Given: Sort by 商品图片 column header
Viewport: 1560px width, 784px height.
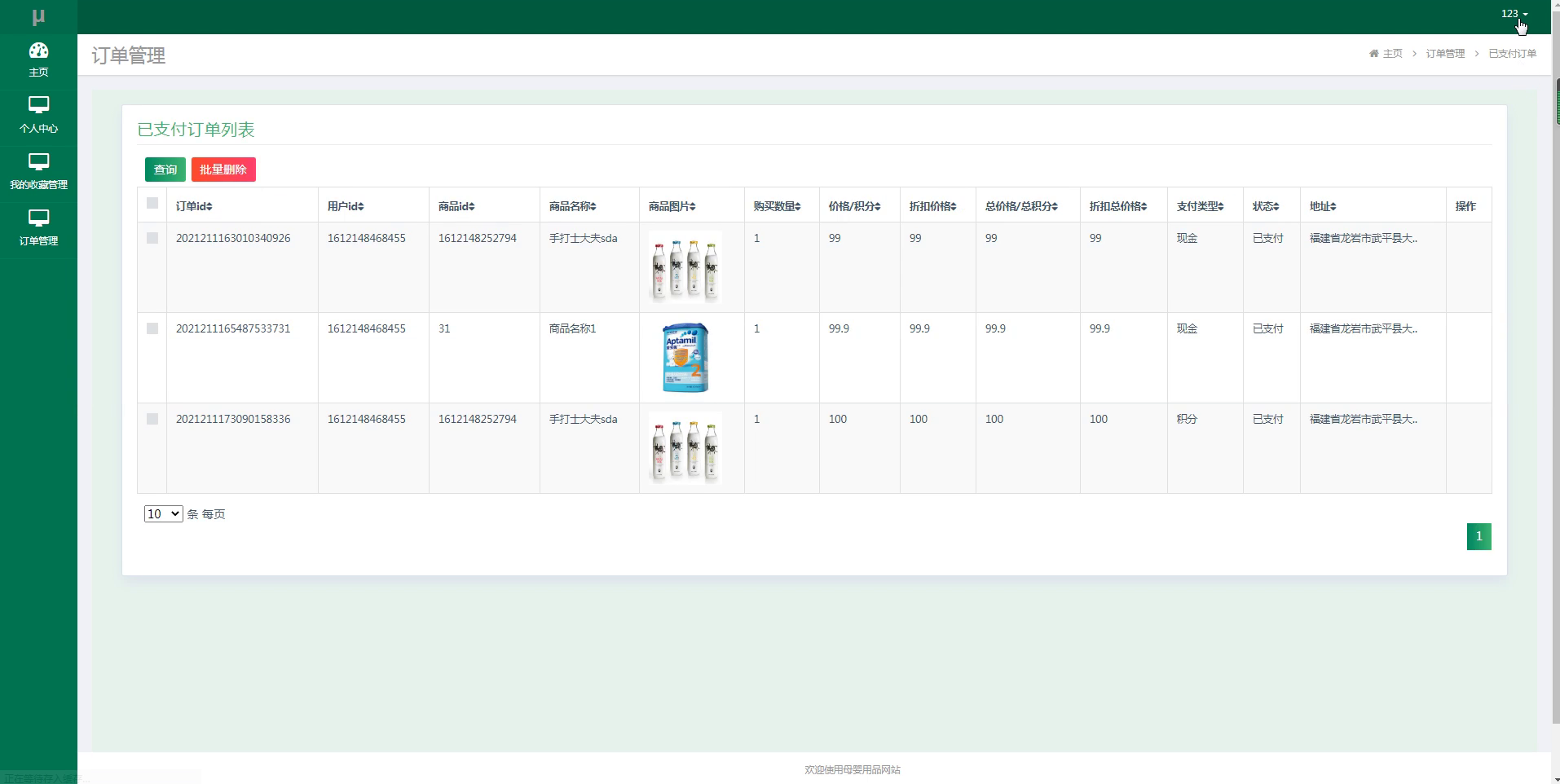Looking at the screenshot, I should click(672, 206).
